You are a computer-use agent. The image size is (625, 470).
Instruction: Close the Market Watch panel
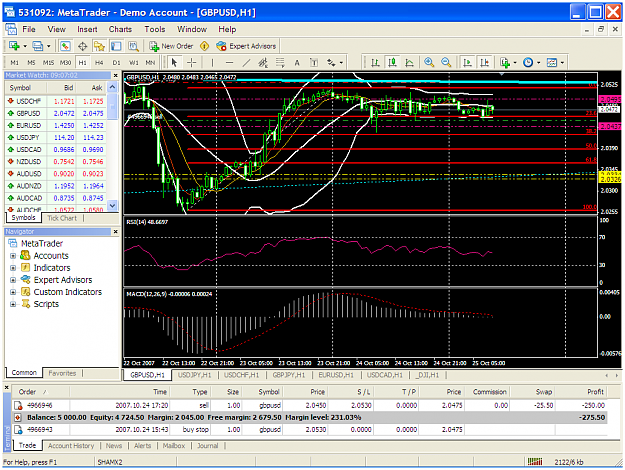(116, 75)
